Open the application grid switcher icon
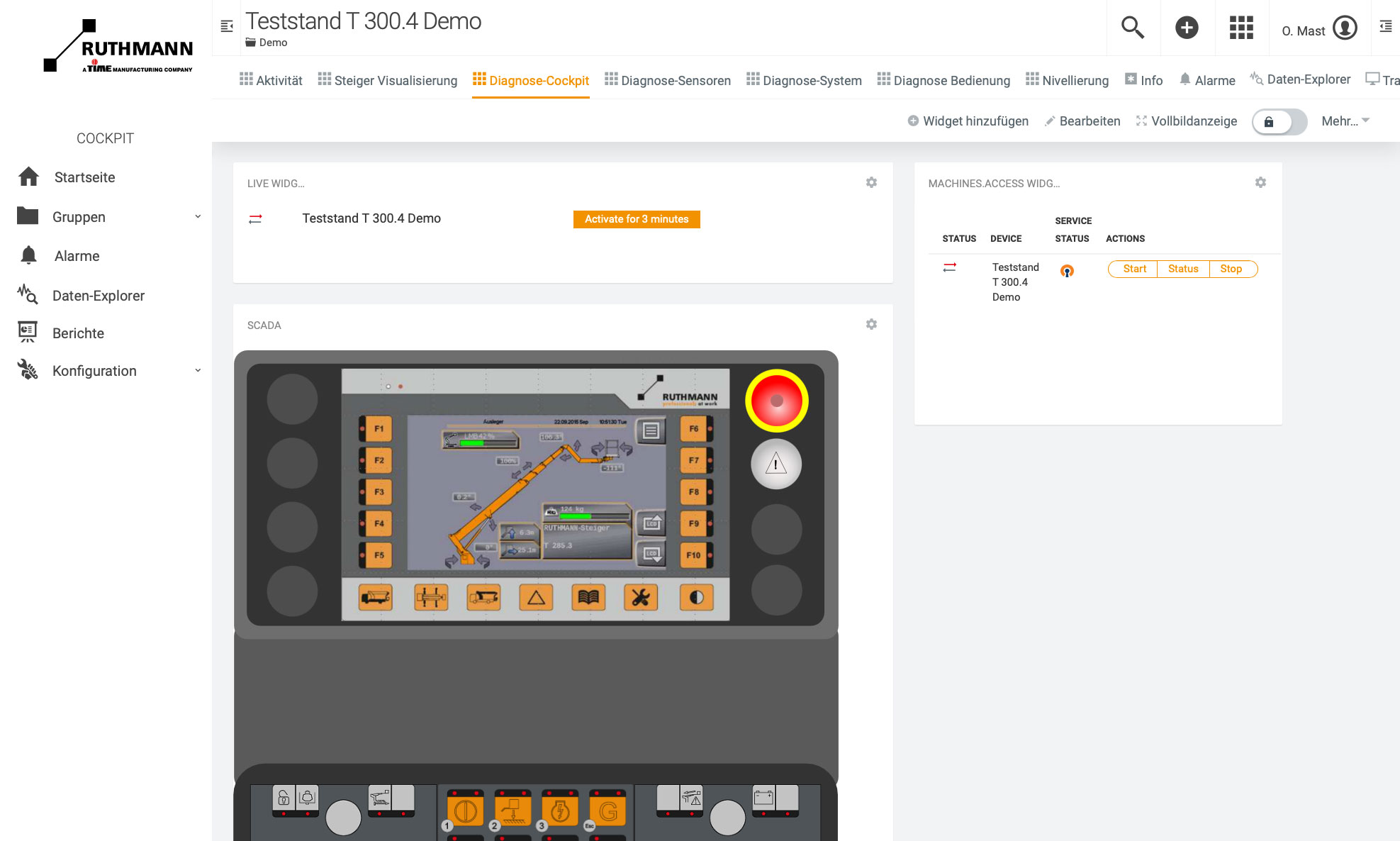Image resolution: width=1400 pixels, height=841 pixels. [x=1241, y=28]
